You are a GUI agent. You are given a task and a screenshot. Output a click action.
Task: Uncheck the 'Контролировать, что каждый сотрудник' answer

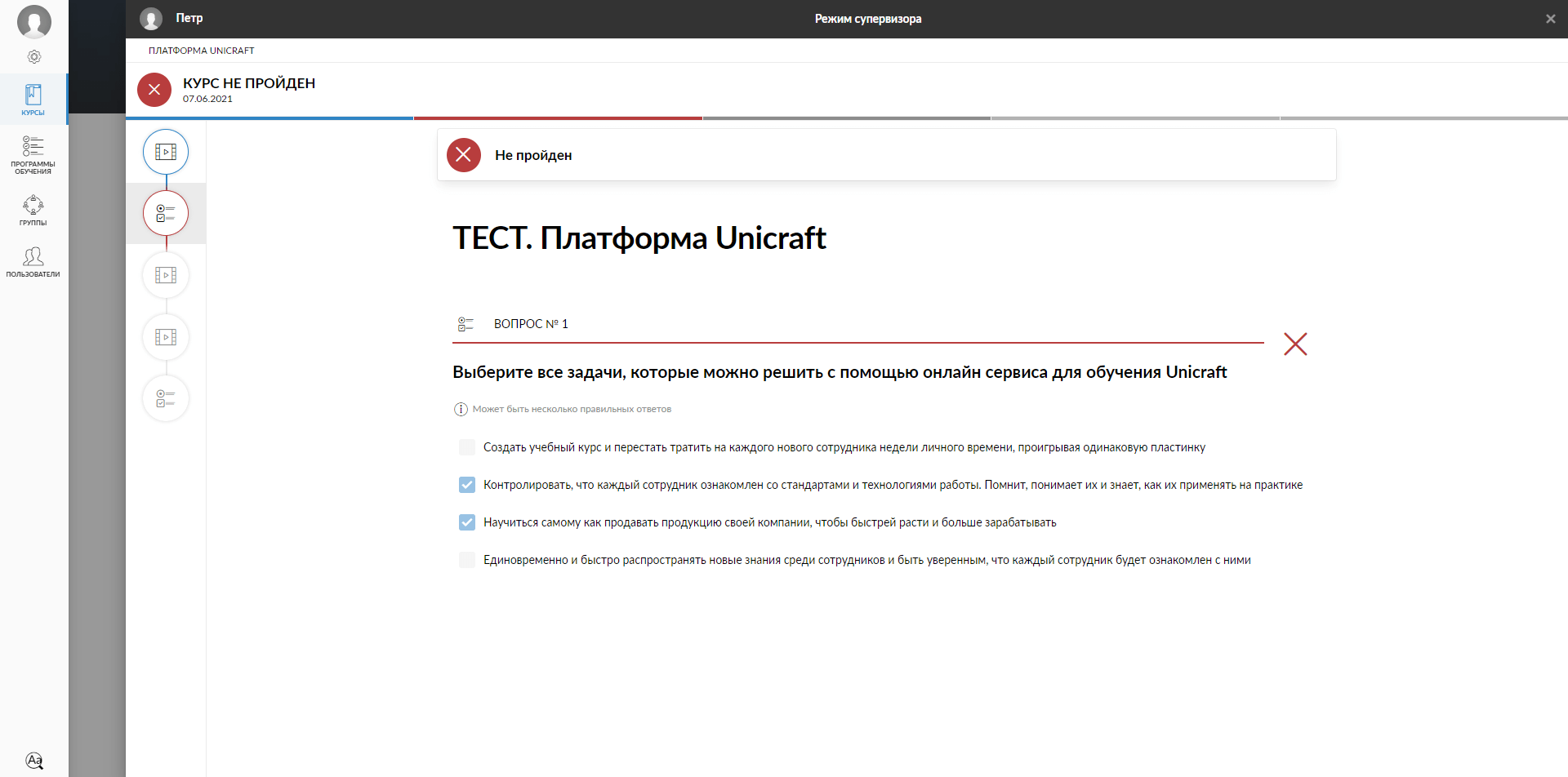click(467, 485)
